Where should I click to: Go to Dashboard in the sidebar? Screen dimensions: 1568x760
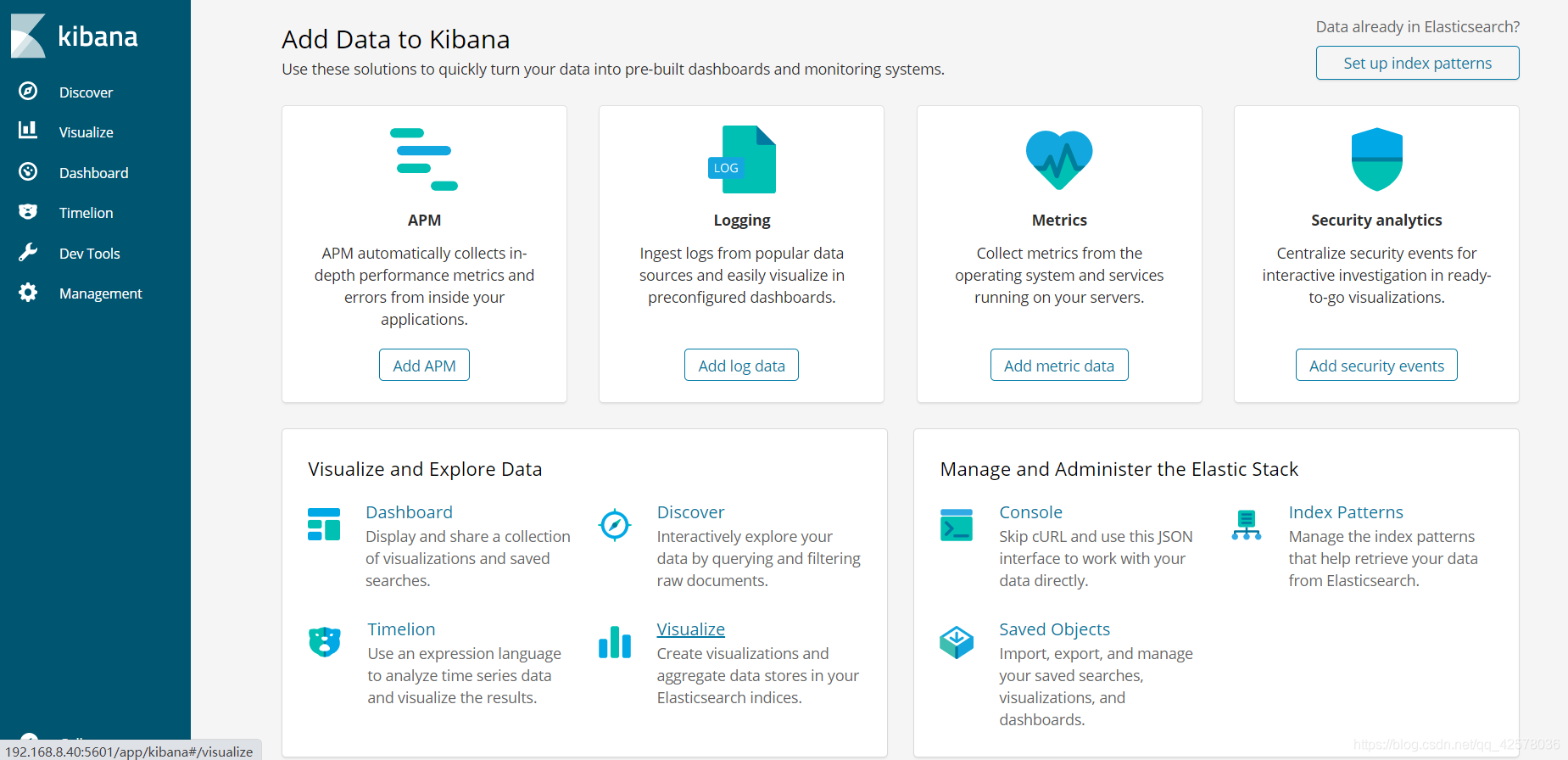[94, 173]
